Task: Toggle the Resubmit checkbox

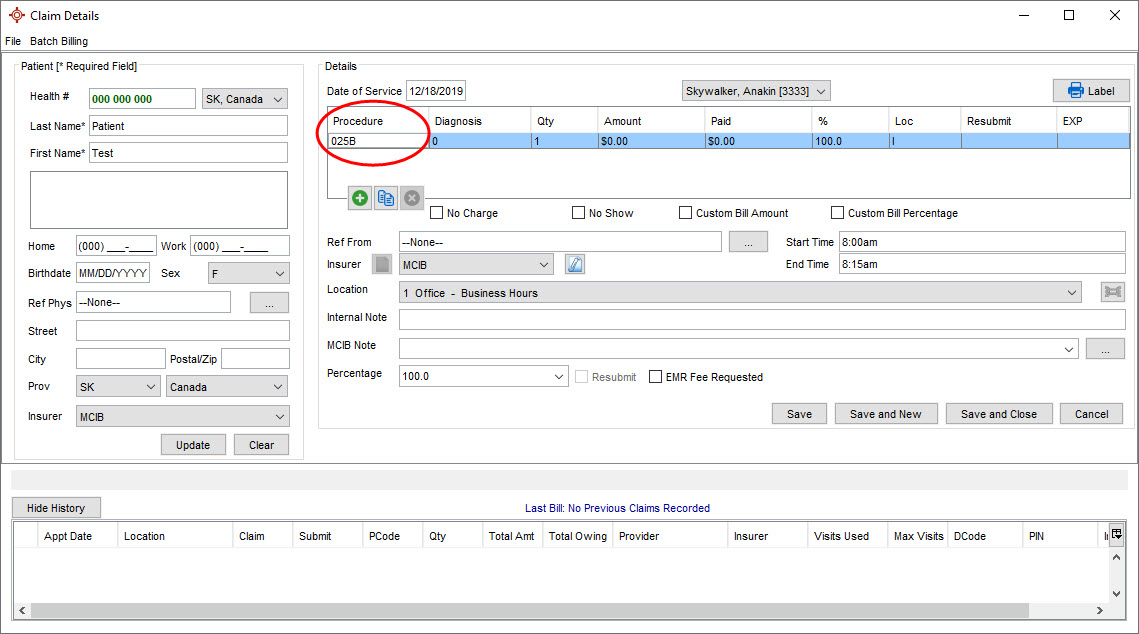Action: 581,377
